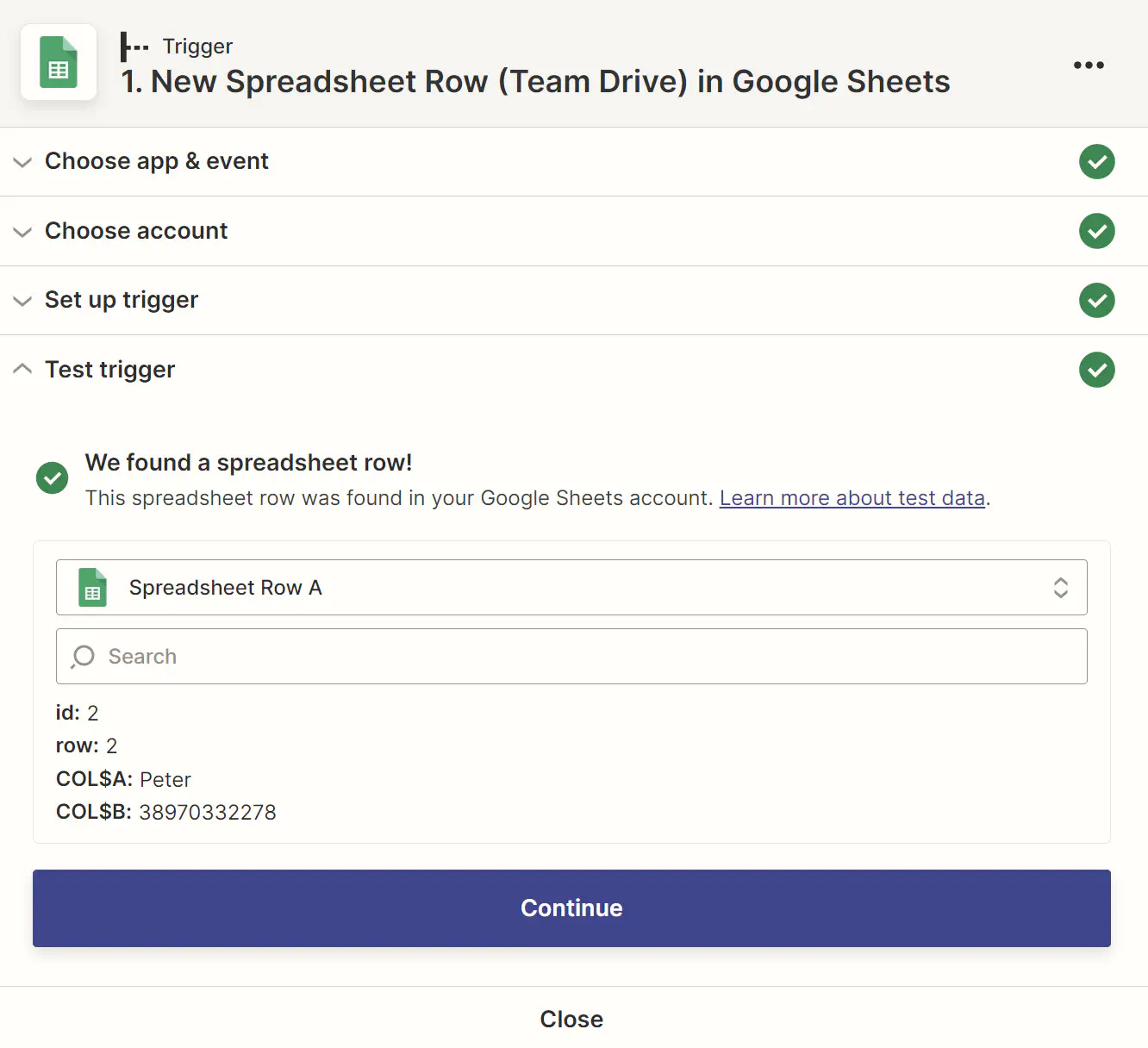Click green checkmark for Test trigger
This screenshot has height=1048, width=1148.
1096,370
